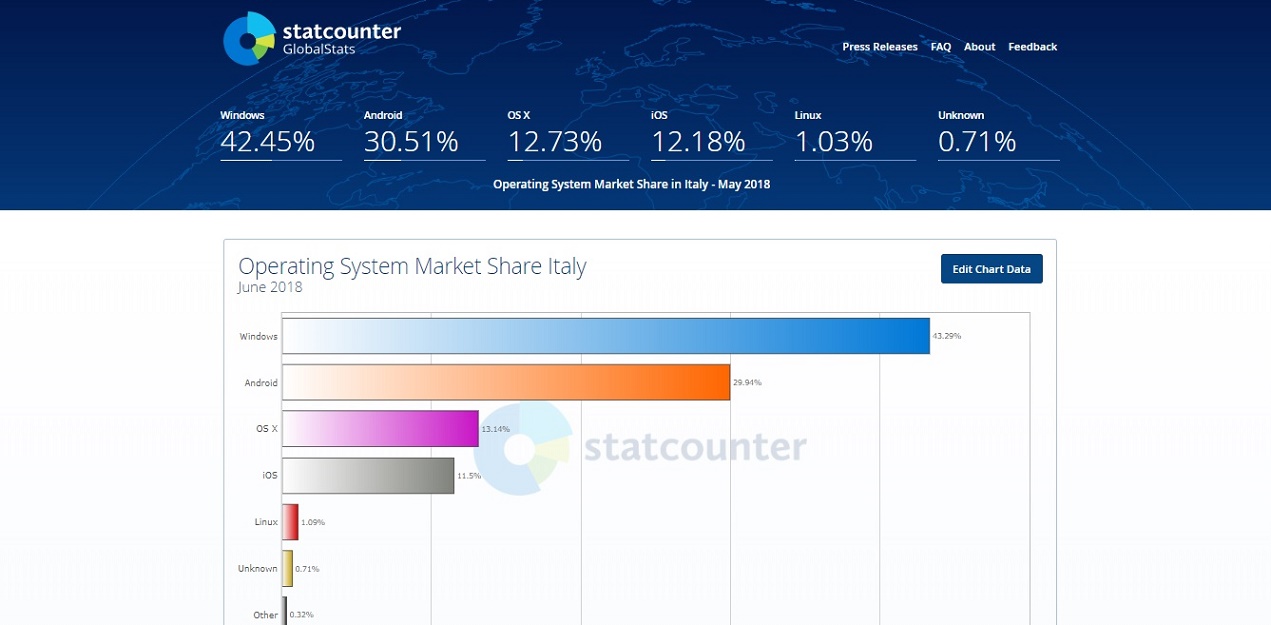Image resolution: width=1271 pixels, height=625 pixels.
Task: Select the Android 30.51% stat
Action: click(x=424, y=134)
